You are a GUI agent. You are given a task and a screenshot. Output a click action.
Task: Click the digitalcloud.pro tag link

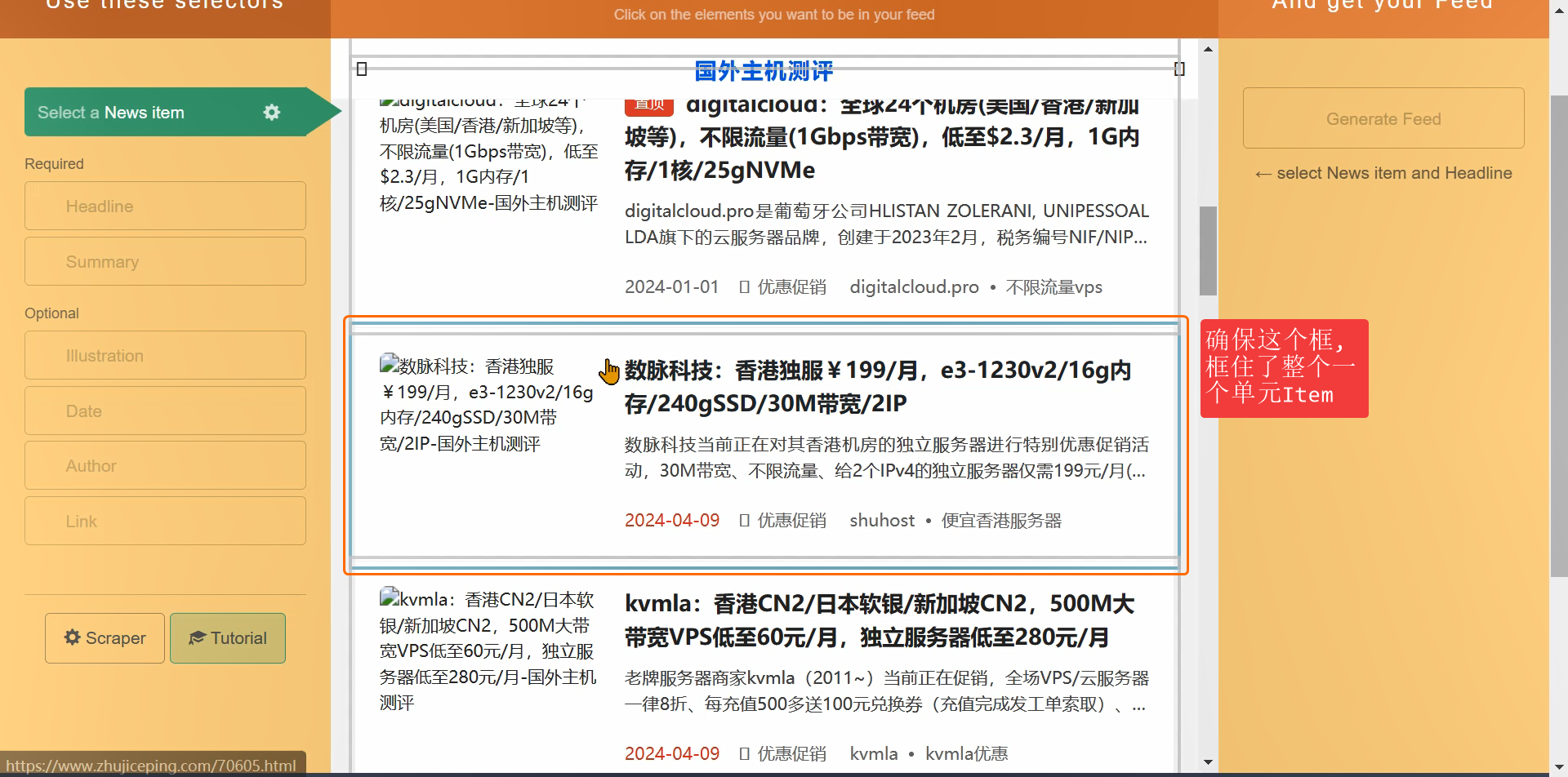(914, 287)
